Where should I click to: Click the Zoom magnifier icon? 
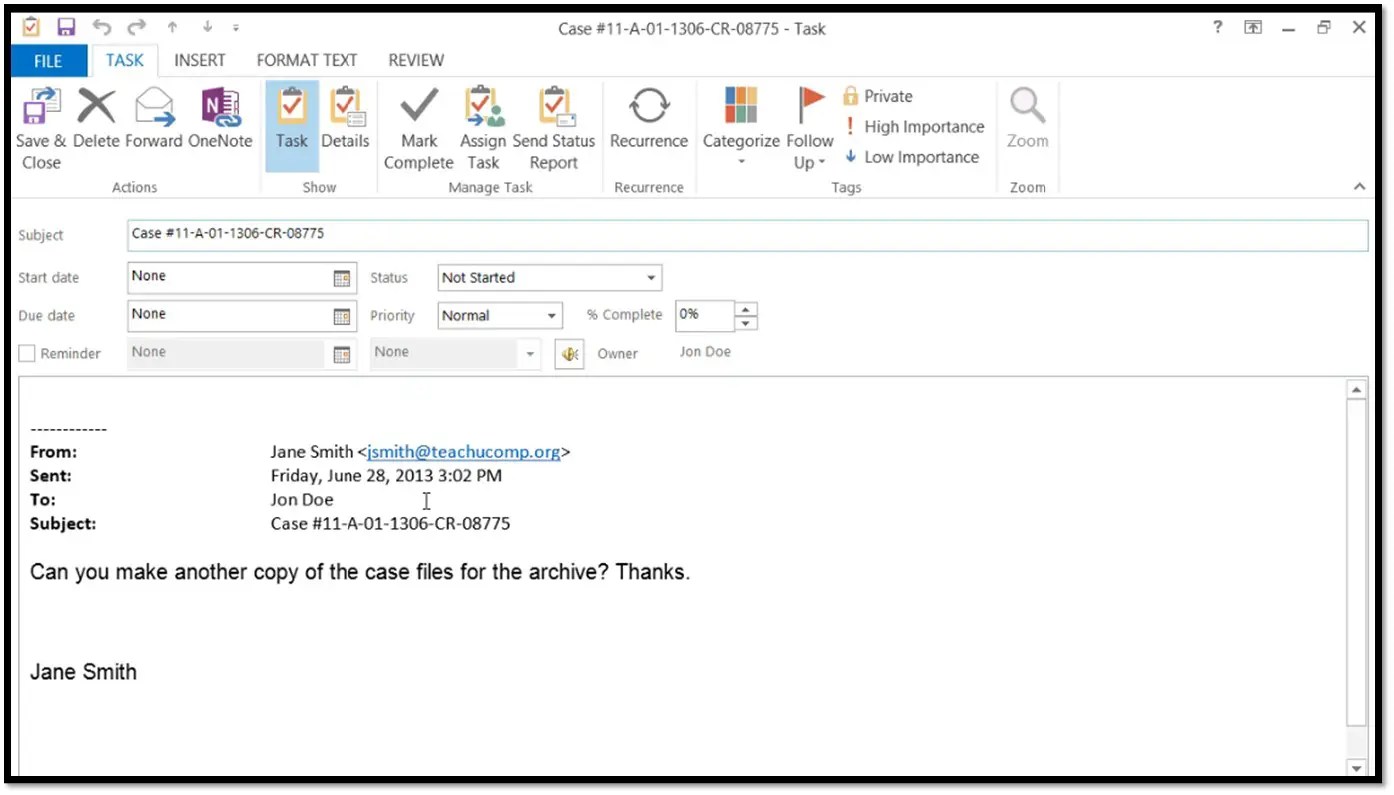click(1027, 106)
